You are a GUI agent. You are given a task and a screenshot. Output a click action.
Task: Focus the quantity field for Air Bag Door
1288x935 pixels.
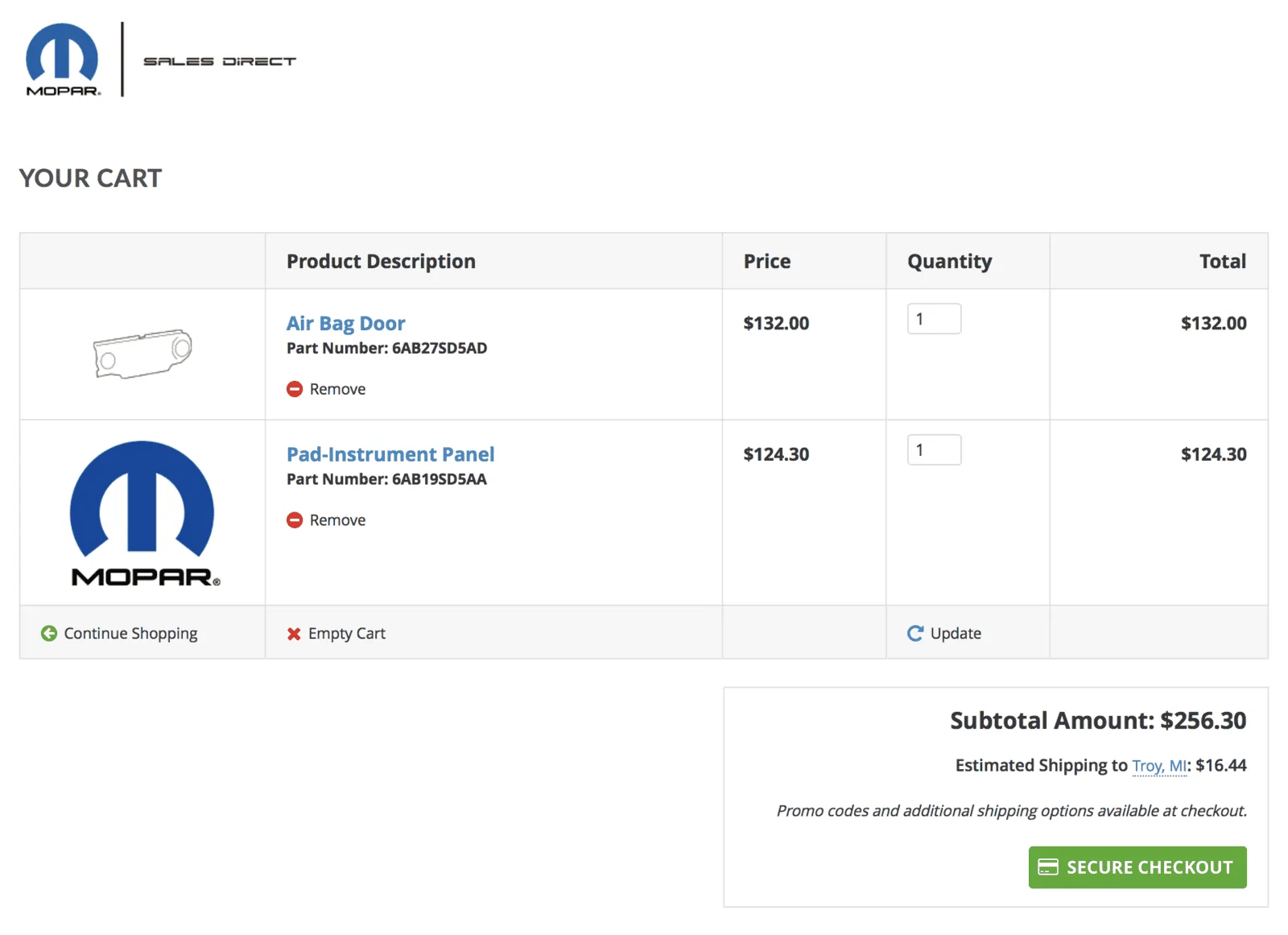934,319
